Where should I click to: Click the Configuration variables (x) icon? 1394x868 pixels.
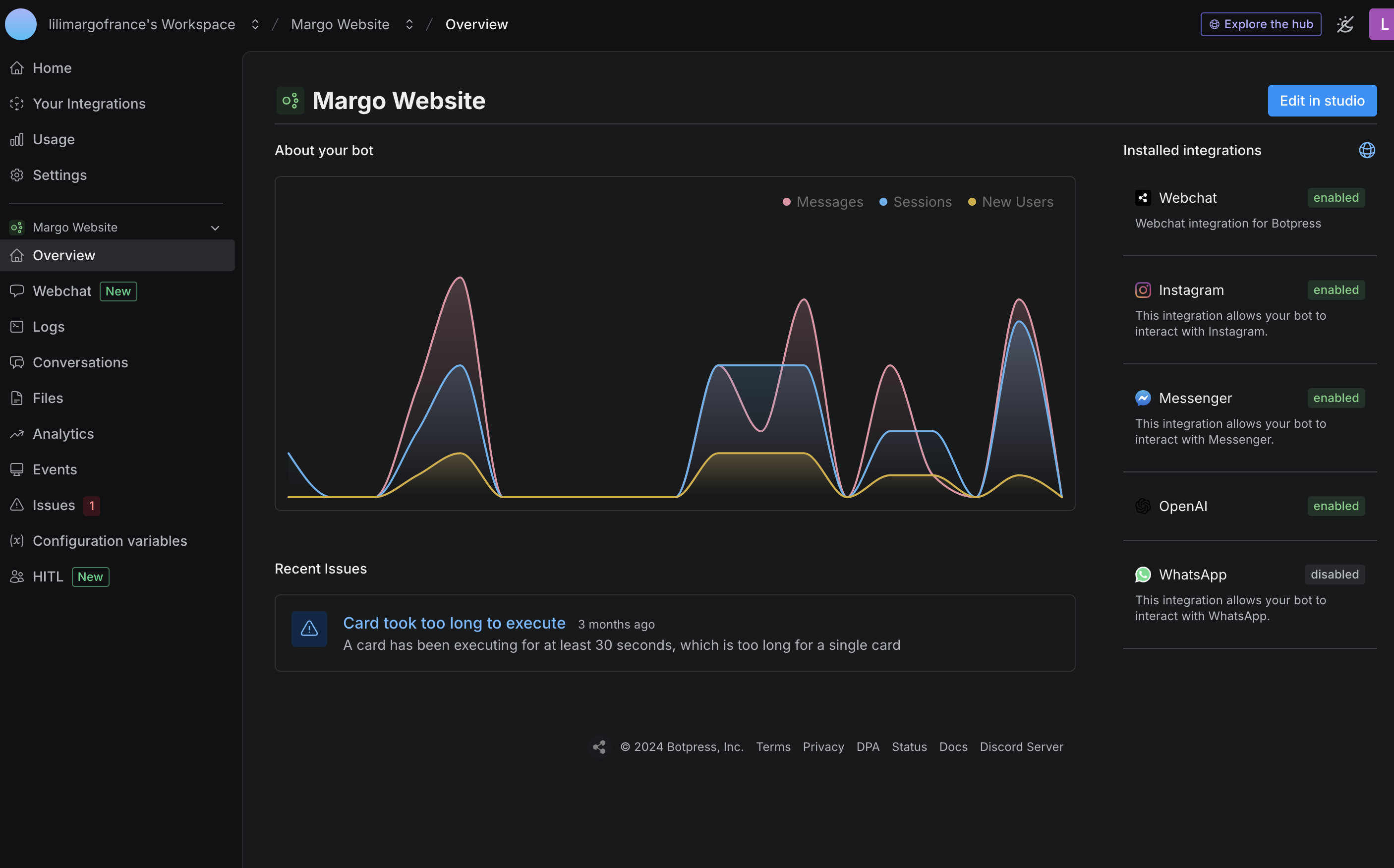[17, 541]
